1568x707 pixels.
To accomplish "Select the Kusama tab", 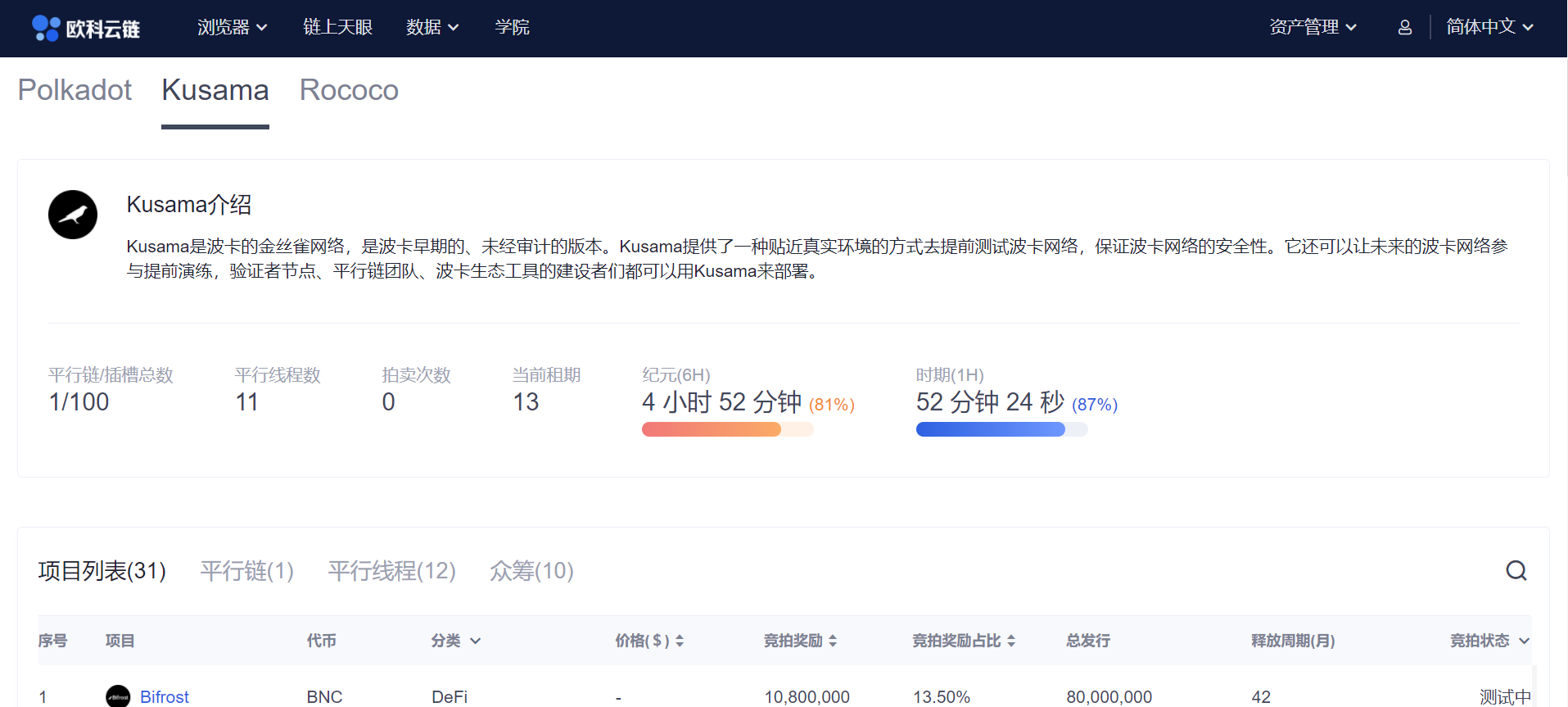I will point(215,90).
